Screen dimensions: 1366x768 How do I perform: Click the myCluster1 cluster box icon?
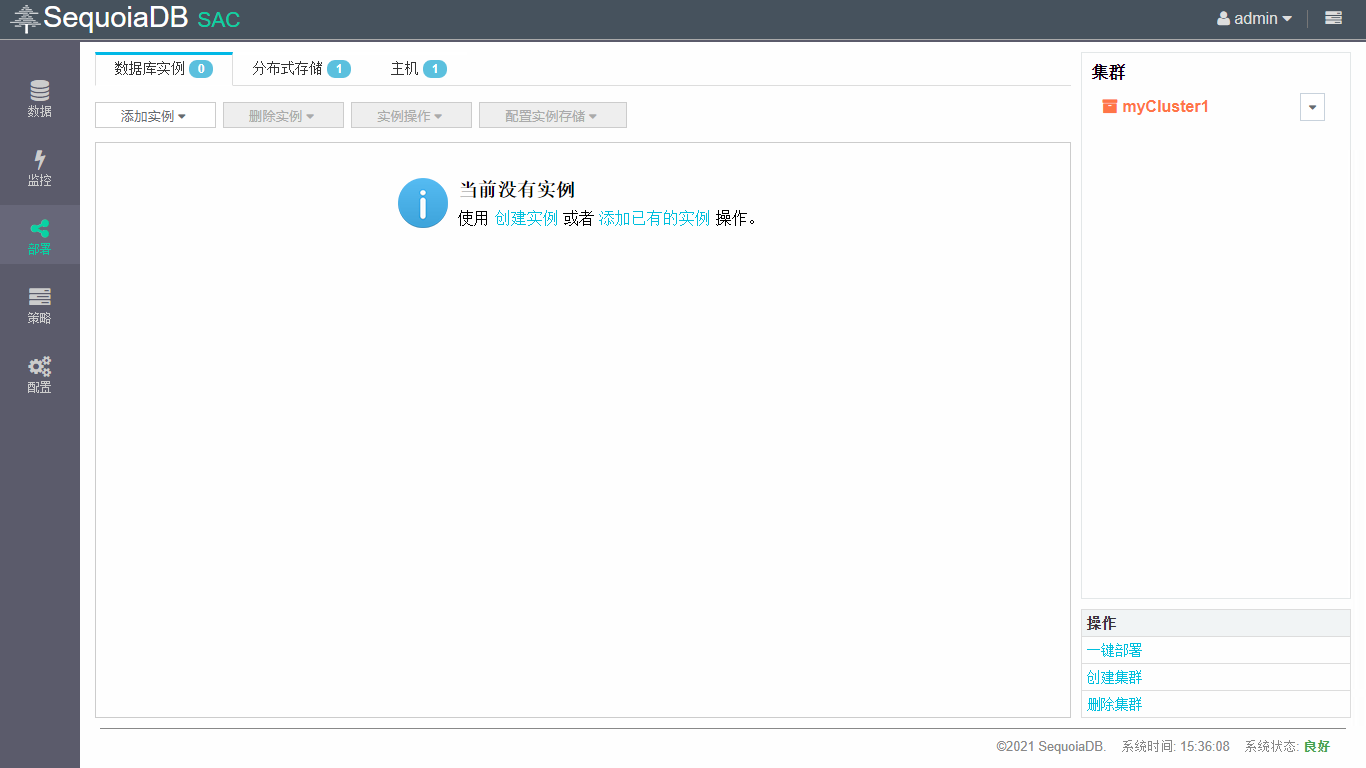point(1109,106)
